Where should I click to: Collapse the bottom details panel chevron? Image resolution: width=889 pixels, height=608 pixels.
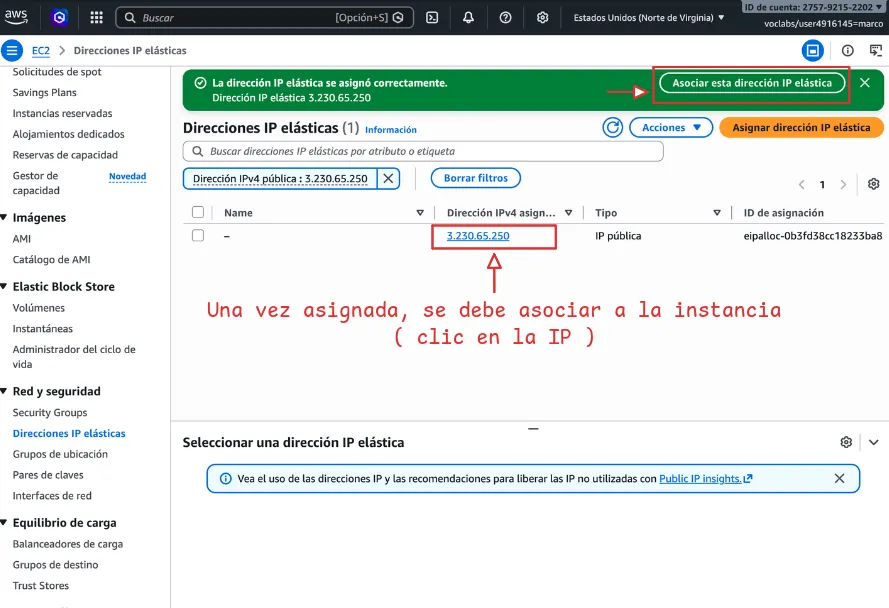click(874, 442)
